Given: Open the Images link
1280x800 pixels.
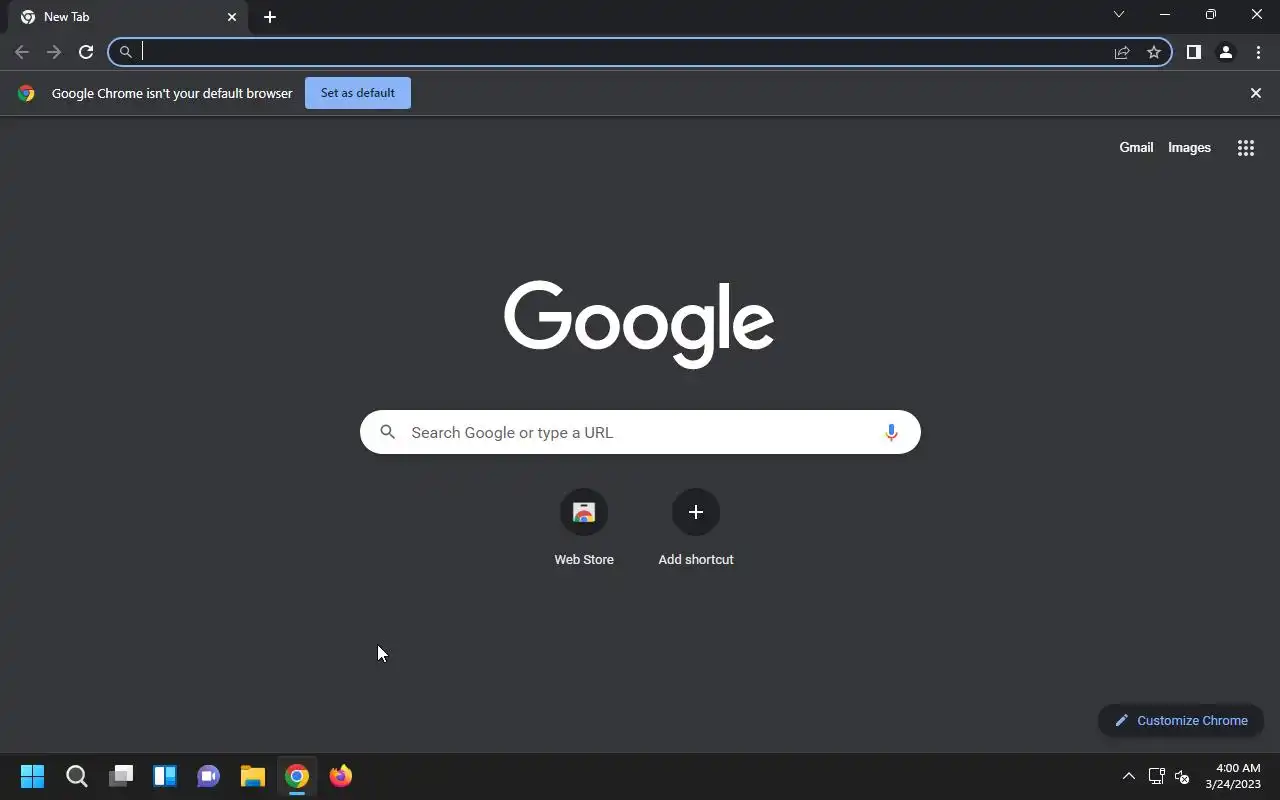Looking at the screenshot, I should 1189,147.
